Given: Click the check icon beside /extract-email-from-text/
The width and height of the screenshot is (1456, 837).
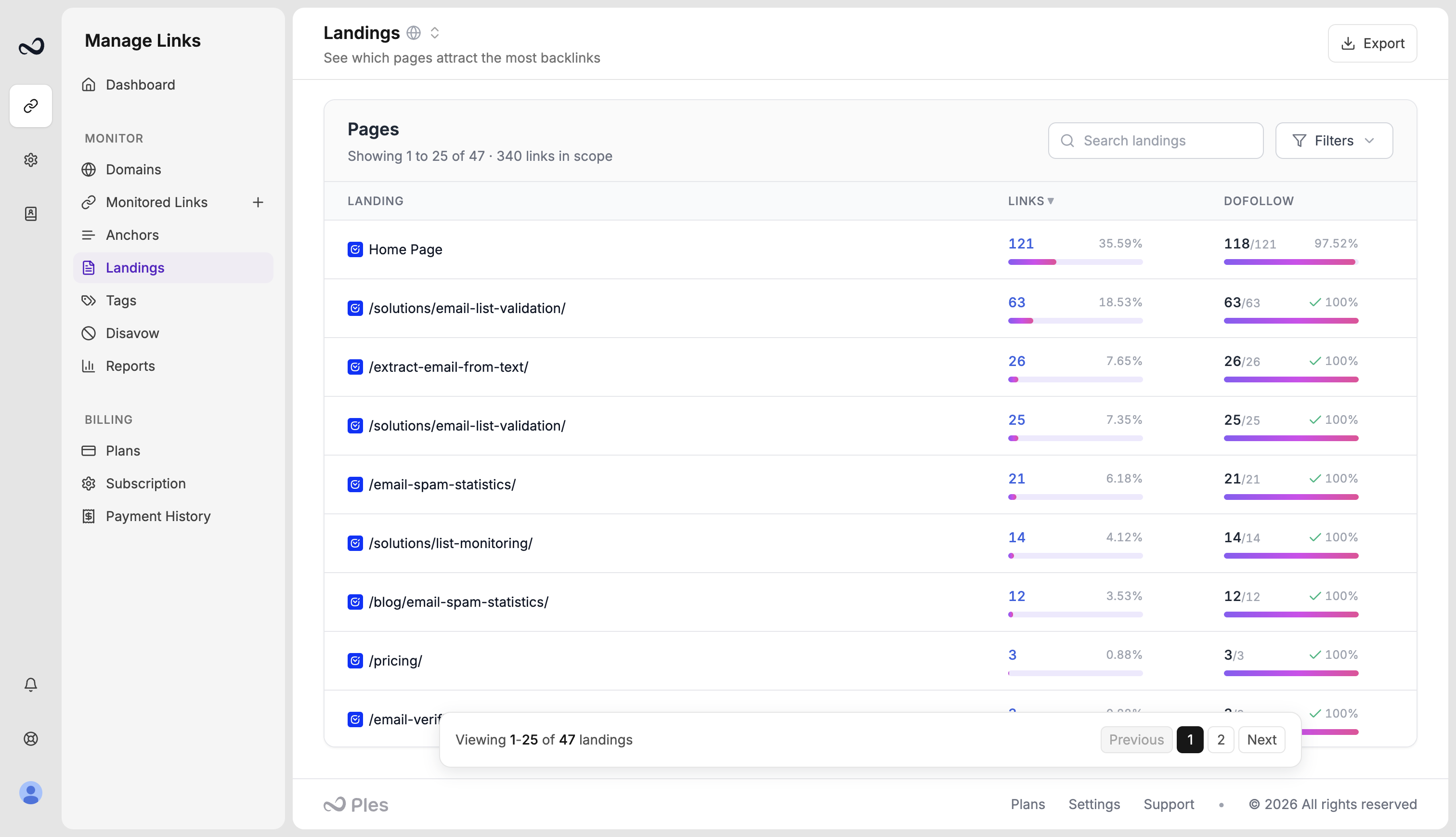Looking at the screenshot, I should coord(355,367).
